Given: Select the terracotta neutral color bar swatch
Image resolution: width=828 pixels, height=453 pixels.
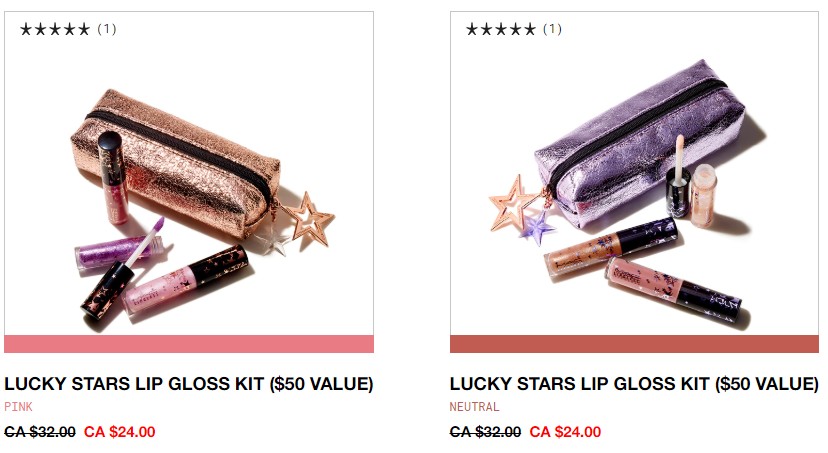Looking at the screenshot, I should pyautogui.click(x=634, y=344).
